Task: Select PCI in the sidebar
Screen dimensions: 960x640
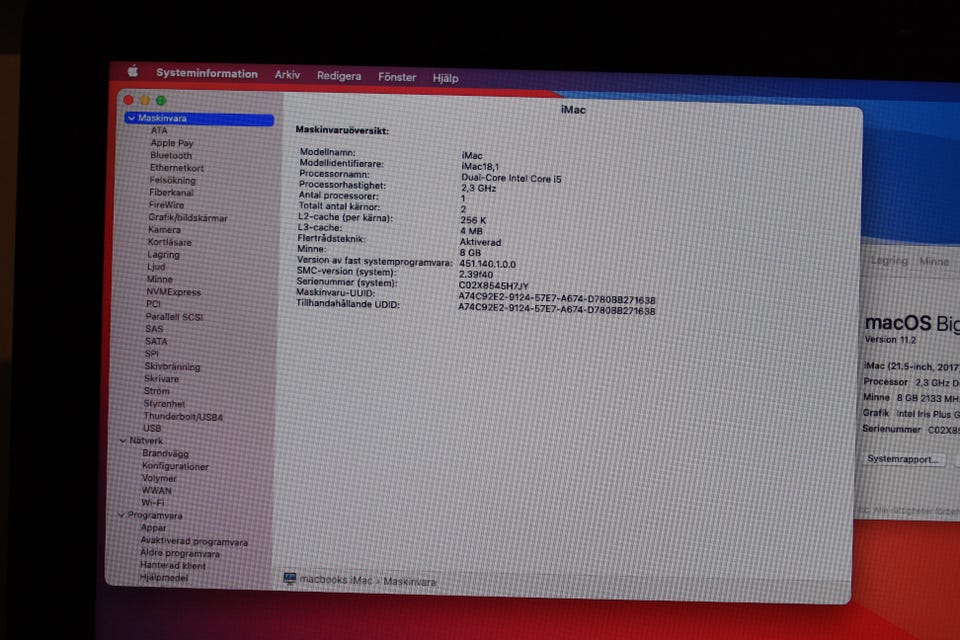Action: 153,304
